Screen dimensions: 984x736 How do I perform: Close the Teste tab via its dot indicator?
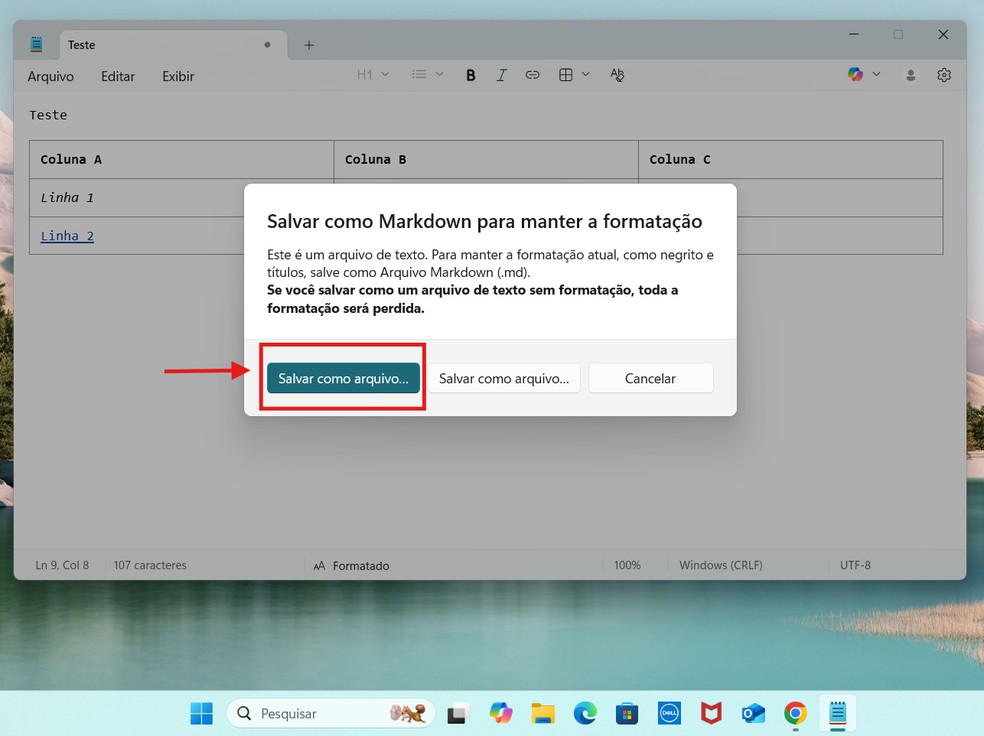point(267,45)
